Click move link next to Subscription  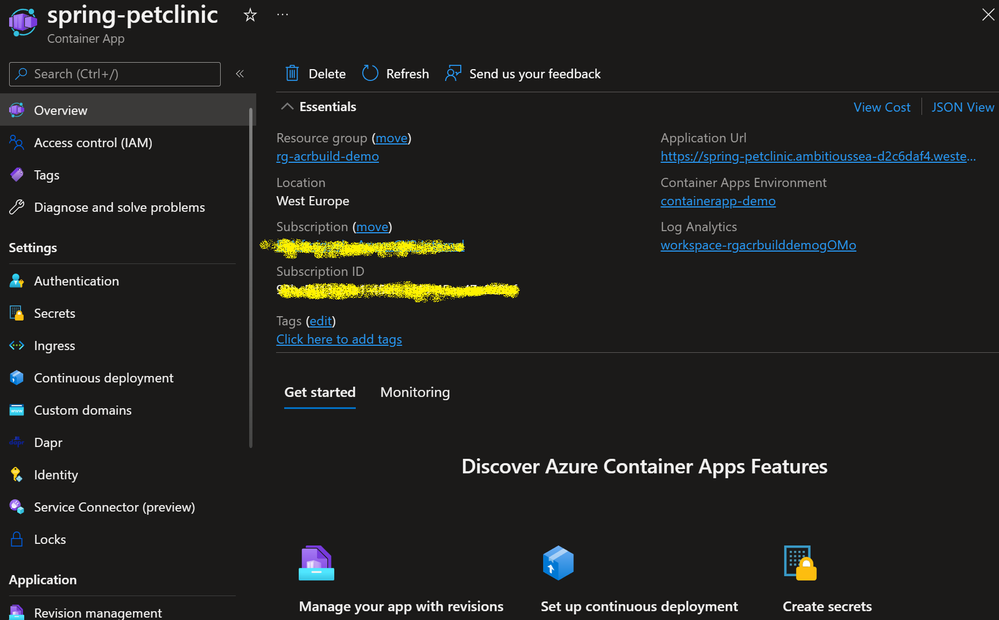(x=372, y=227)
